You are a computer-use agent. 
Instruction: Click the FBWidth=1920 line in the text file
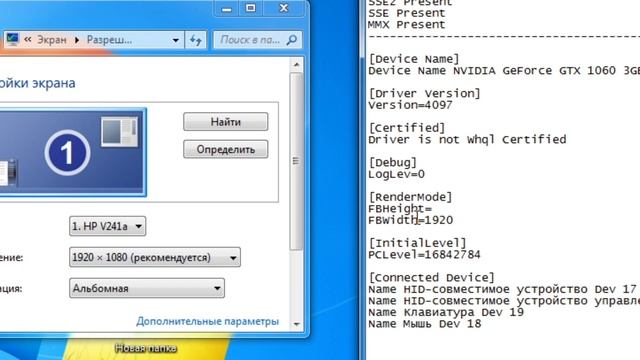[410, 220]
